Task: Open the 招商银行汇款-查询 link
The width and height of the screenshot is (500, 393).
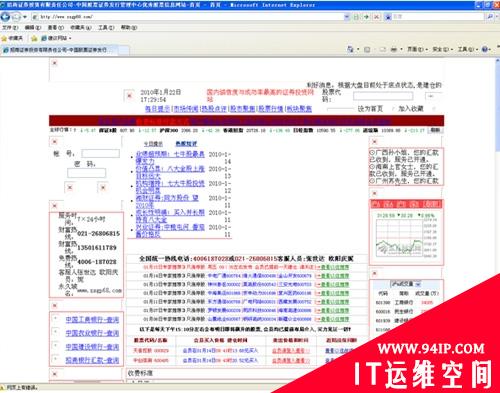Action: click(x=92, y=360)
